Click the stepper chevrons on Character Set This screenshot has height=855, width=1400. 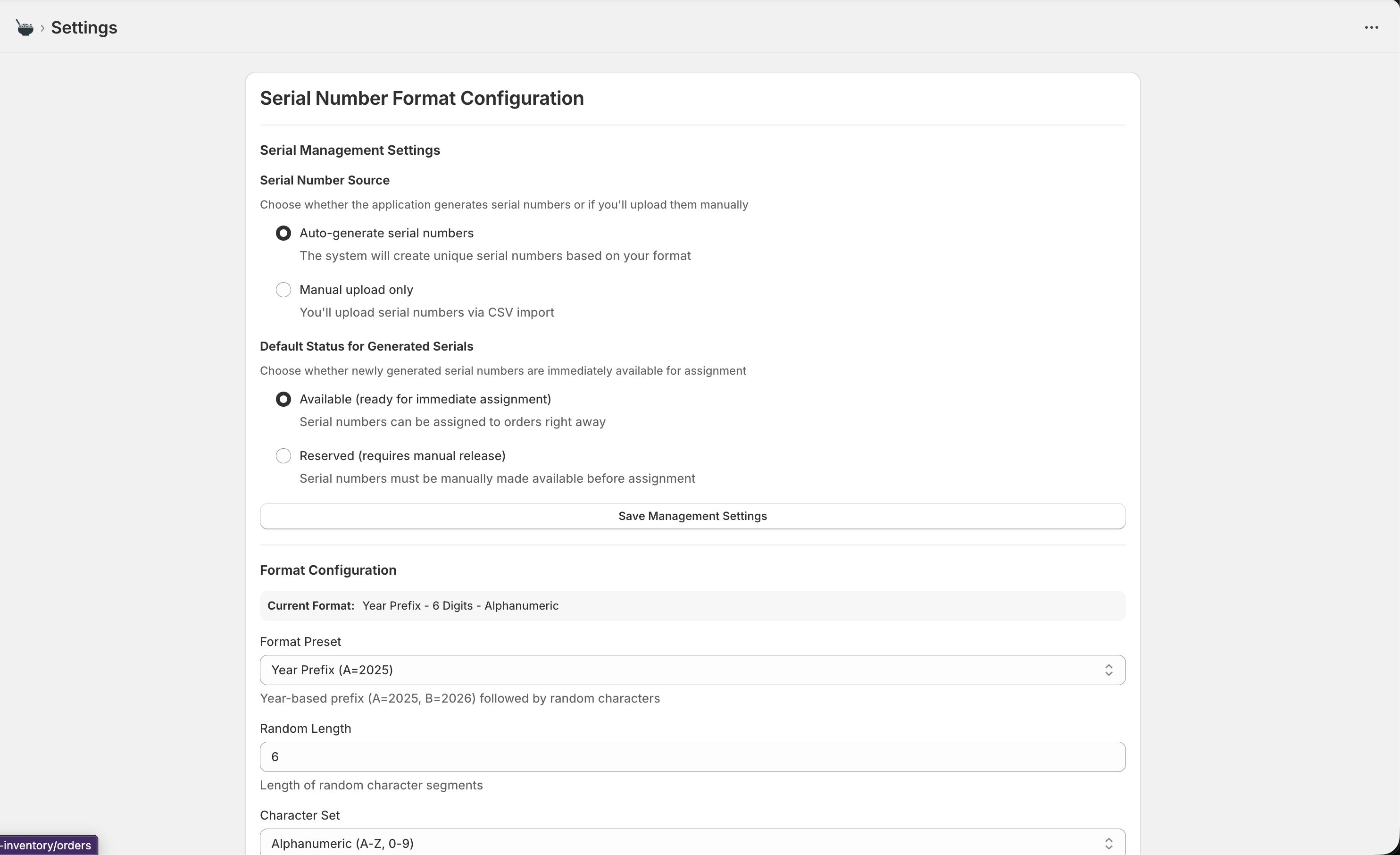coord(1109,844)
